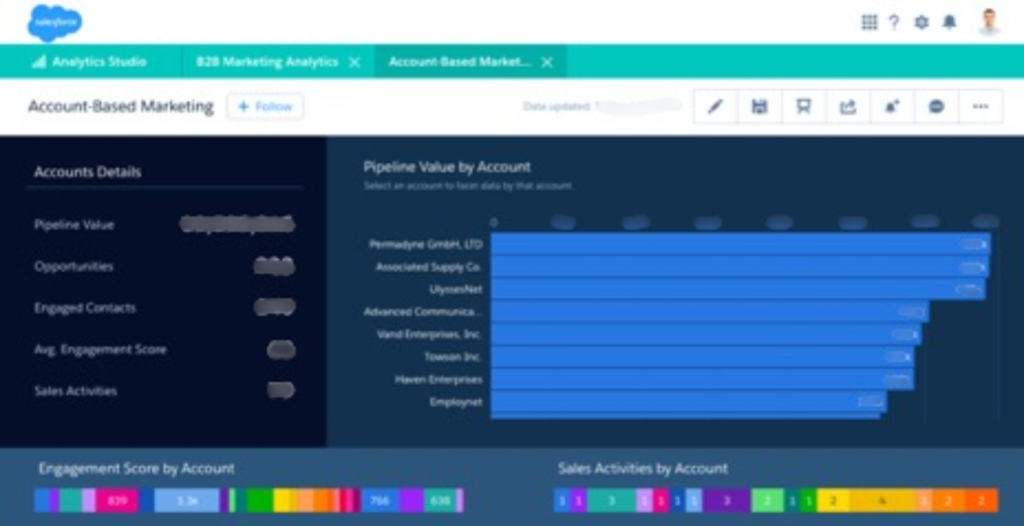The height and width of the screenshot is (526, 1024).
Task: Follow the Account-Based Marketing dashboard
Action: coord(265,107)
